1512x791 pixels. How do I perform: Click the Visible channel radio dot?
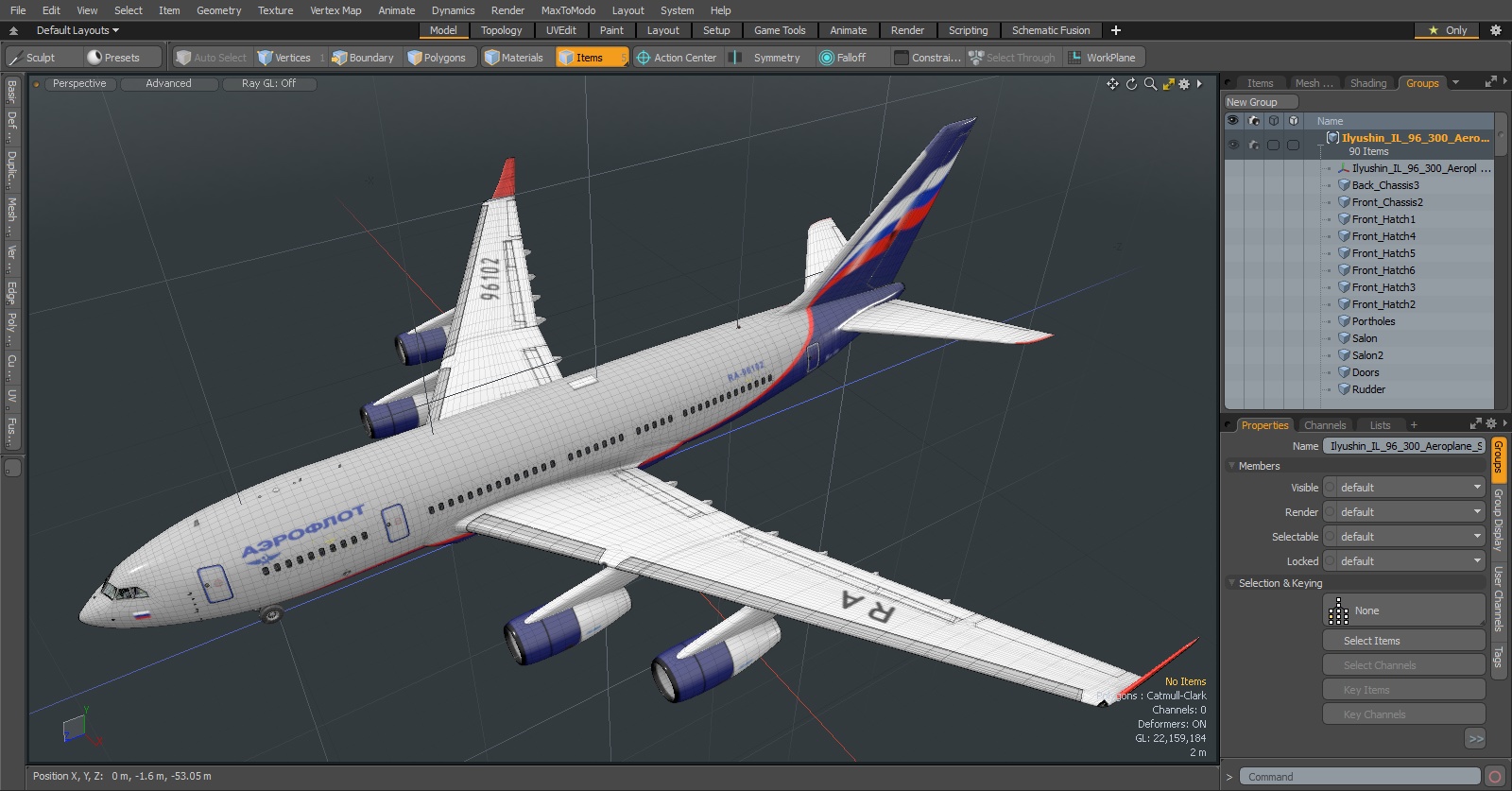[x=1331, y=488]
